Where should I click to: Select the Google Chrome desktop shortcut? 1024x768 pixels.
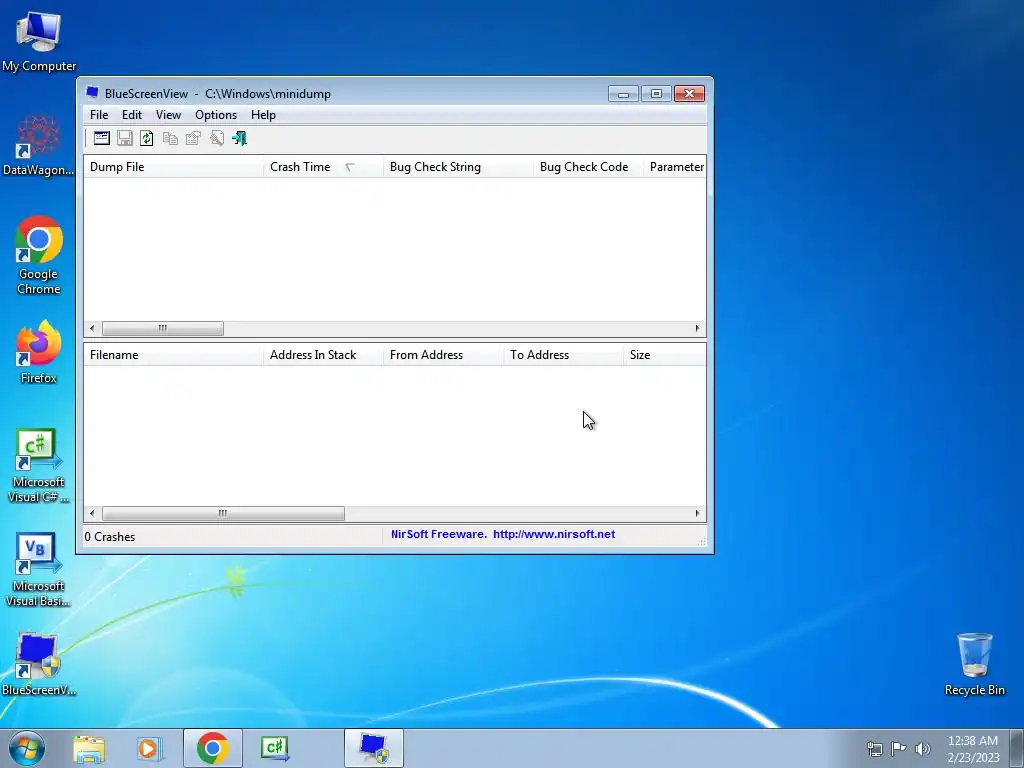pyautogui.click(x=39, y=255)
